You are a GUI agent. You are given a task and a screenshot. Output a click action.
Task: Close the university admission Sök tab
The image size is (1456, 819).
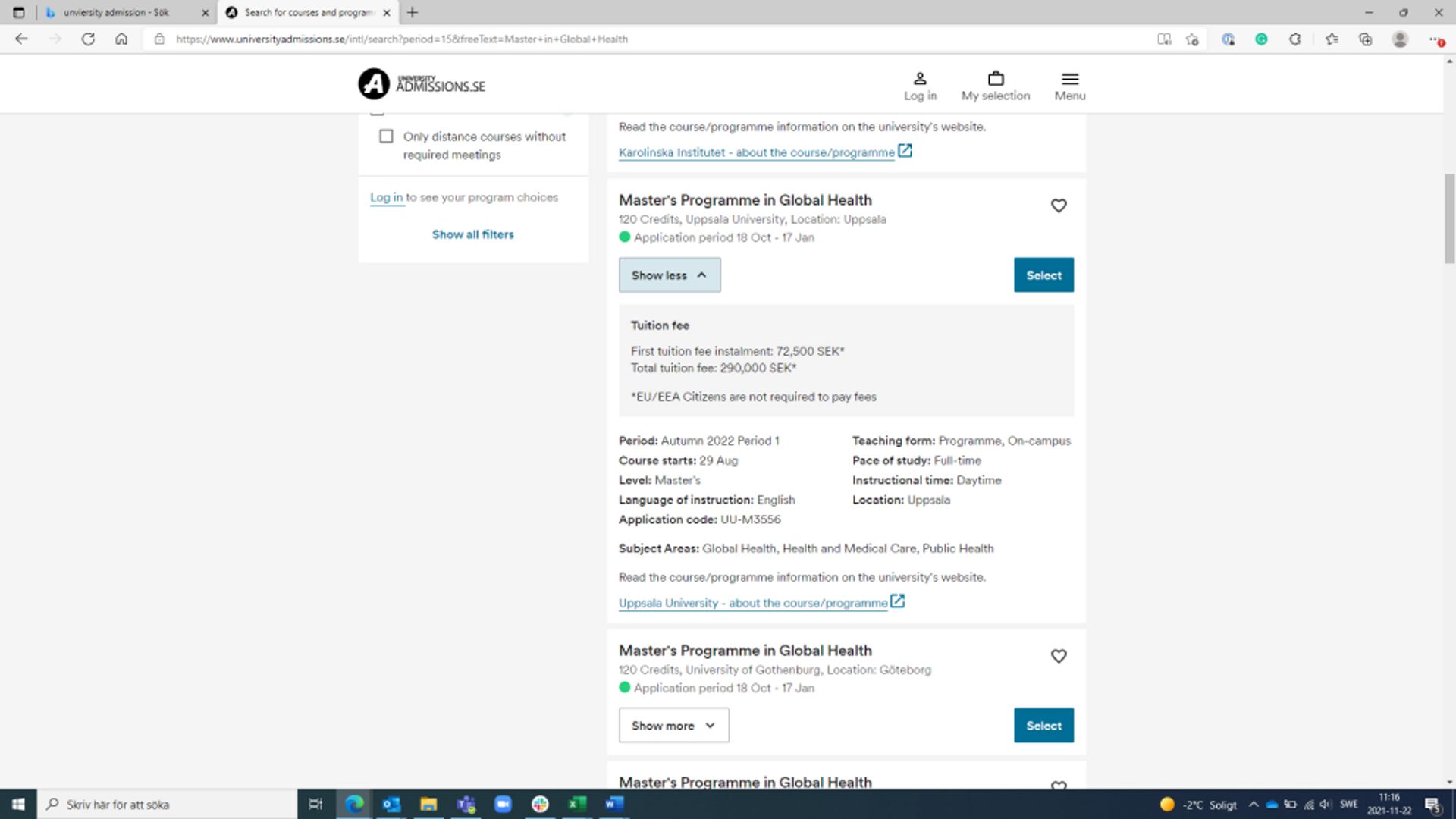(x=205, y=12)
